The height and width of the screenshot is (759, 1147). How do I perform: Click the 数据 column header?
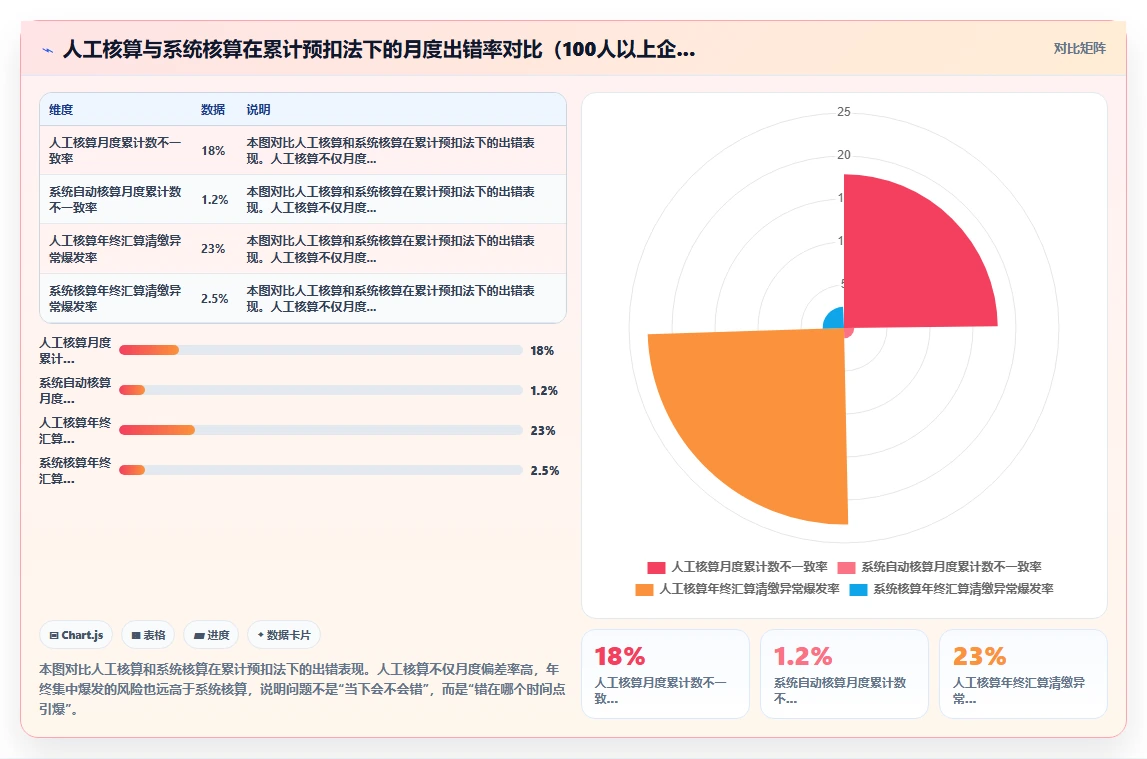(213, 110)
